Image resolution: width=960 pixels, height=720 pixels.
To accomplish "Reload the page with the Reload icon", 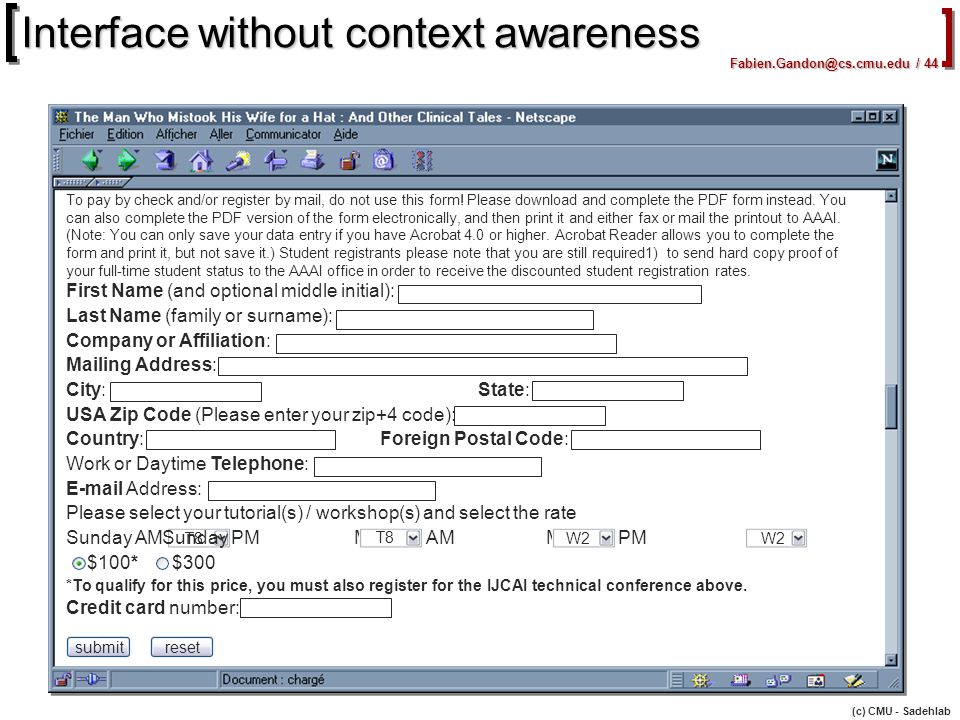I will pyautogui.click(x=164, y=161).
